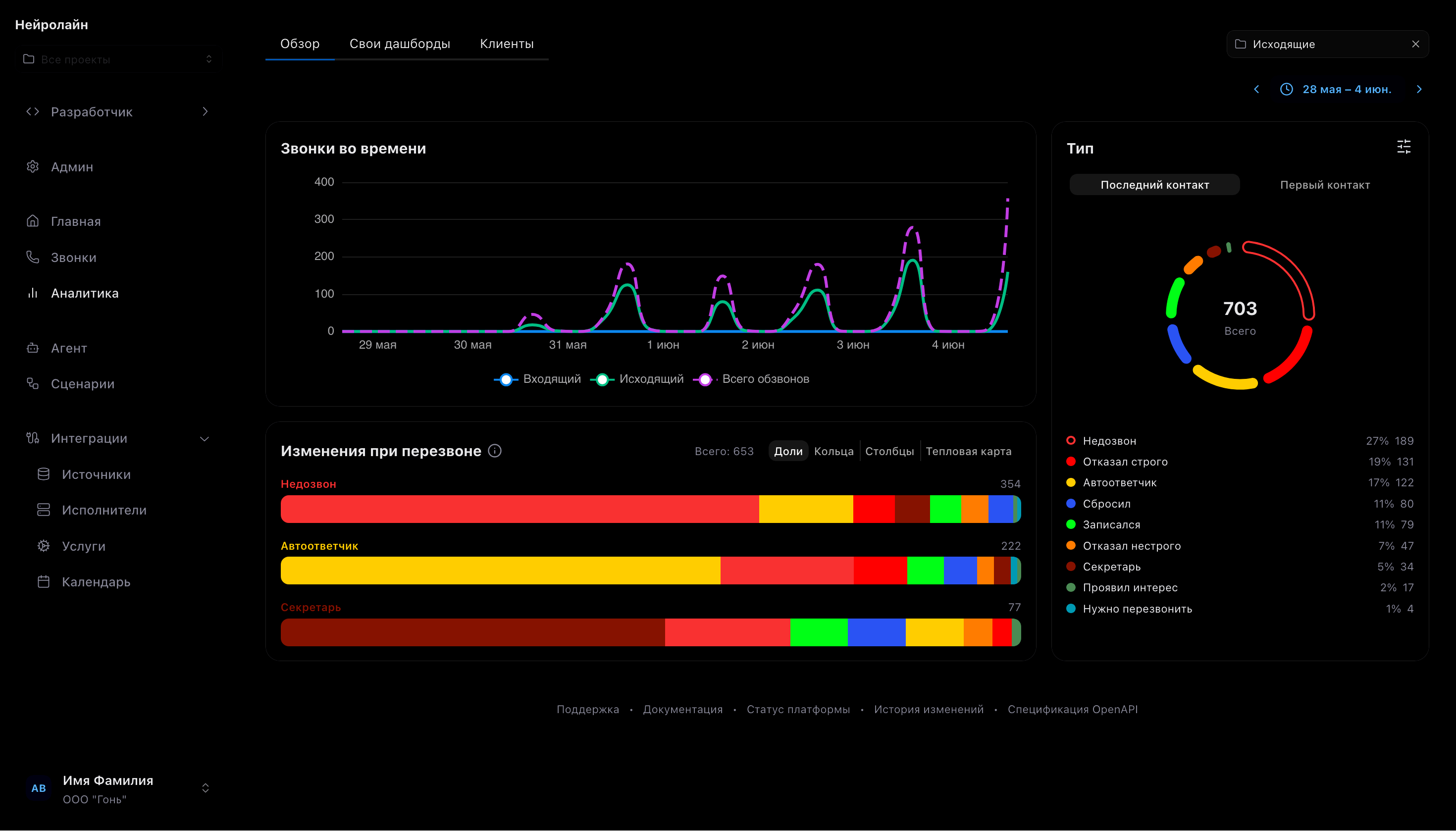Click Секретарь bar's dark red segment

click(x=472, y=632)
